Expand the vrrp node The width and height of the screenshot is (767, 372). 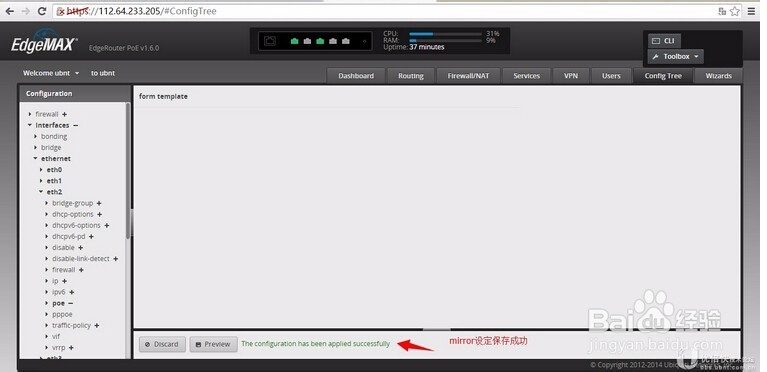pos(47,348)
